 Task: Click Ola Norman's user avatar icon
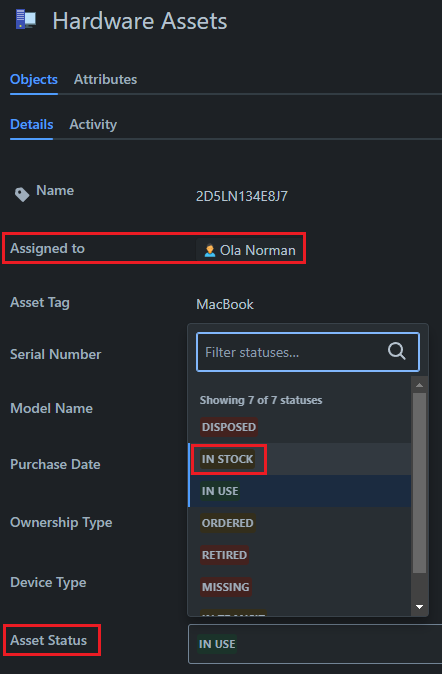pos(210,250)
